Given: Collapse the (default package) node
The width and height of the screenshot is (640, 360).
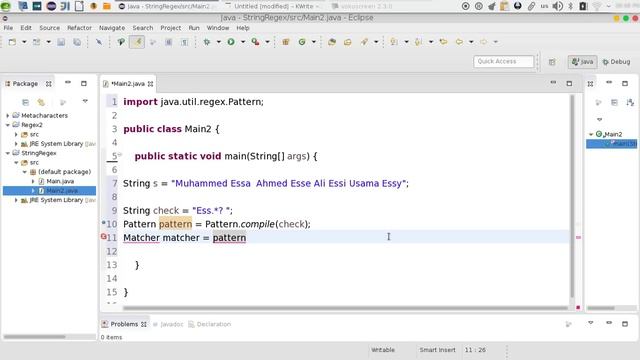Looking at the screenshot, I should click(24, 172).
